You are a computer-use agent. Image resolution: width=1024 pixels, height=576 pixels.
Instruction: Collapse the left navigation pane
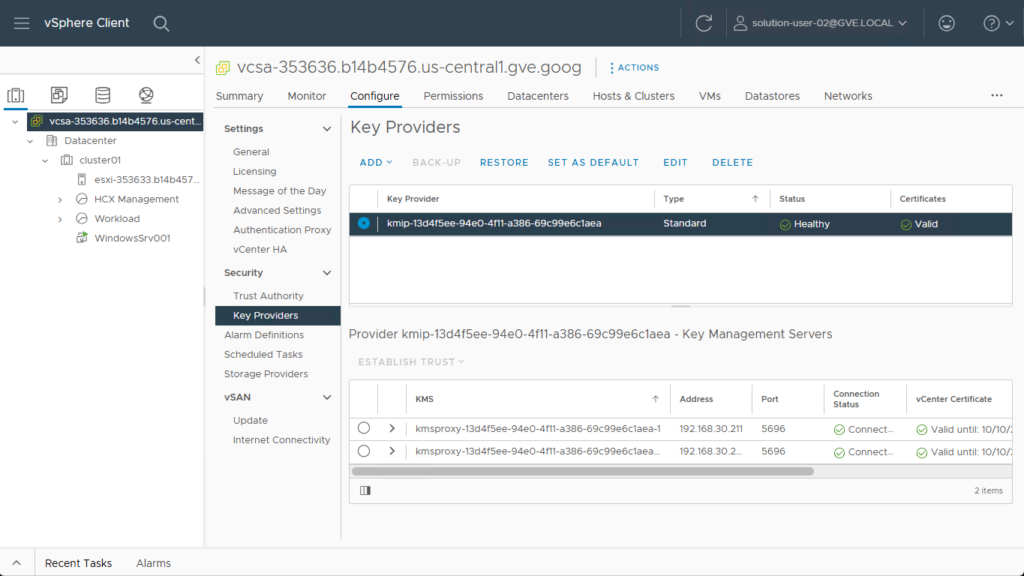(x=197, y=60)
